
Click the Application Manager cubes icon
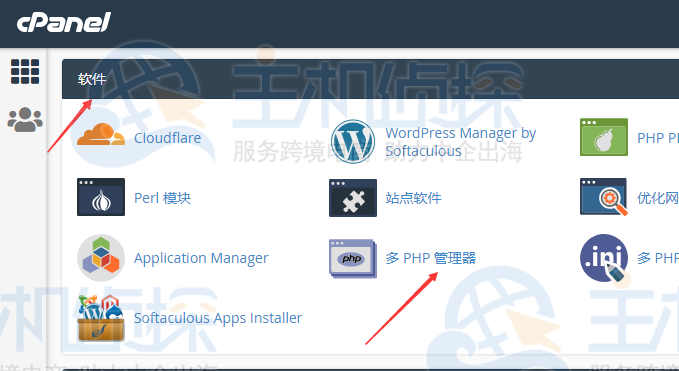tap(101, 258)
